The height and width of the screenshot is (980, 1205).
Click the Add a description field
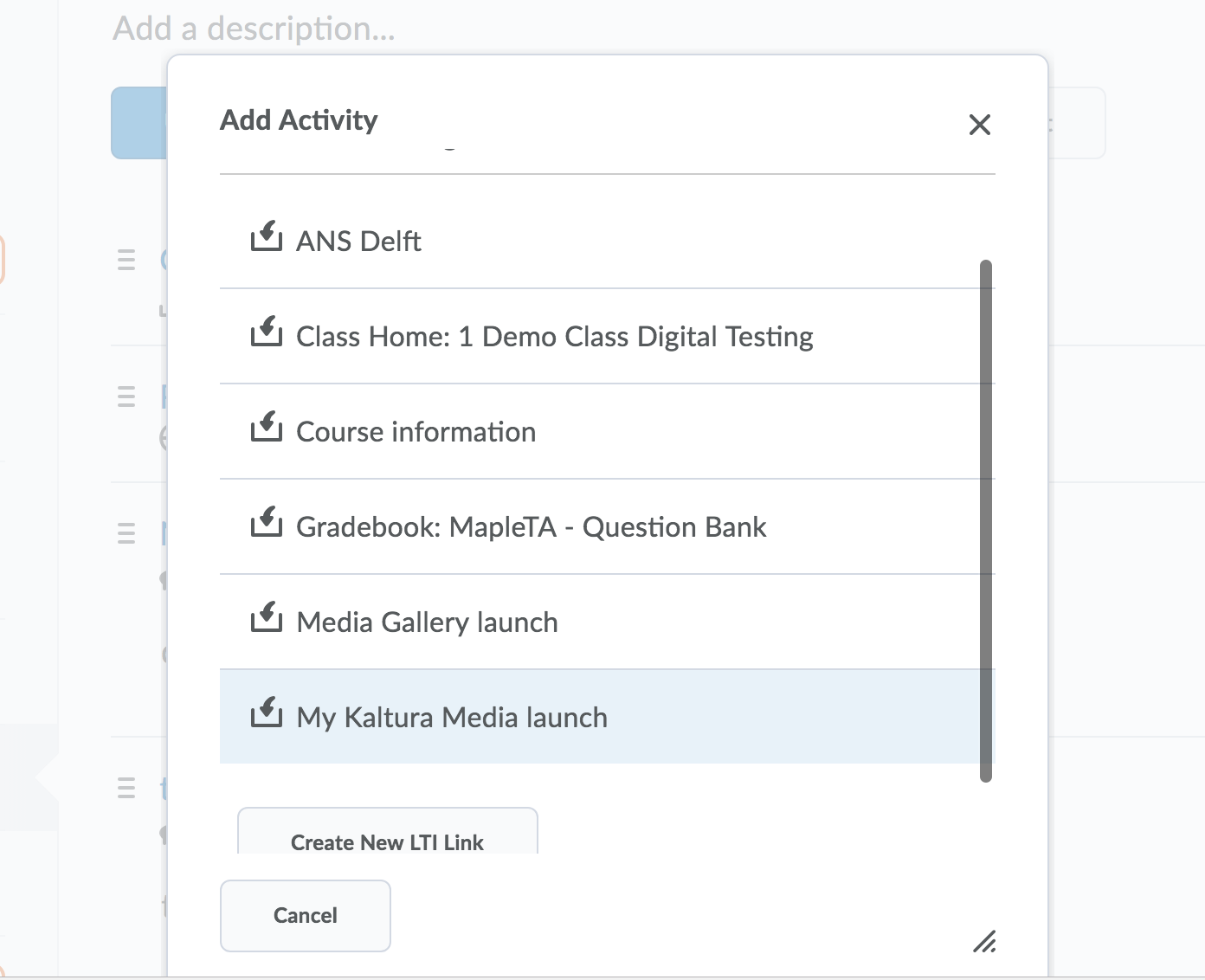point(254,29)
